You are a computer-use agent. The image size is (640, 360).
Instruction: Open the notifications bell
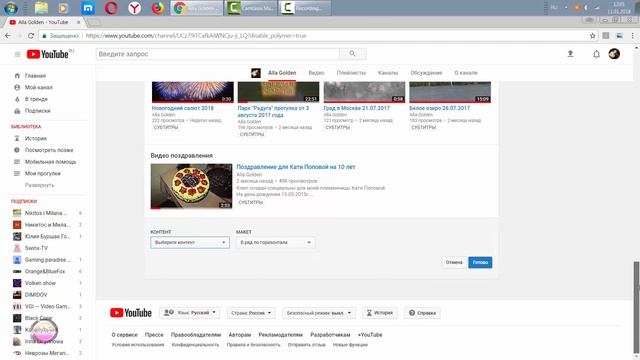(x=596, y=54)
